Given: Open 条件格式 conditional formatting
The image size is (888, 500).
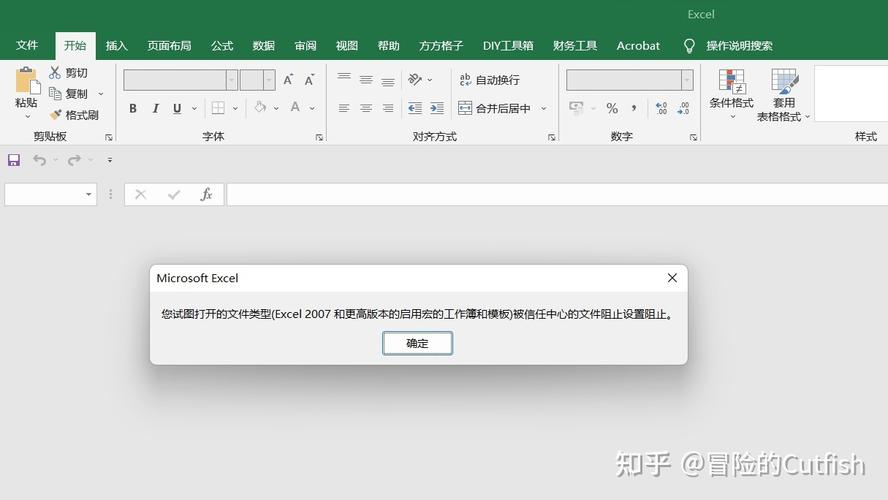Looking at the screenshot, I should 731,93.
